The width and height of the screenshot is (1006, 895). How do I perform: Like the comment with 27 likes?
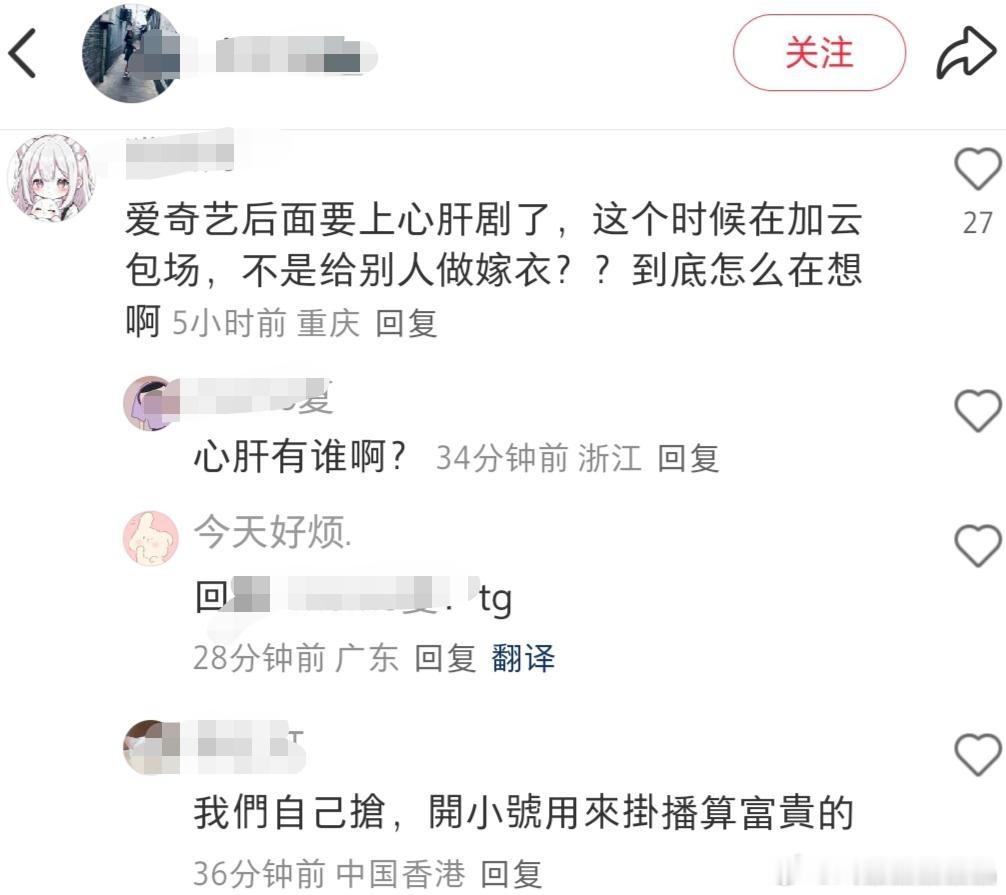pos(978,169)
